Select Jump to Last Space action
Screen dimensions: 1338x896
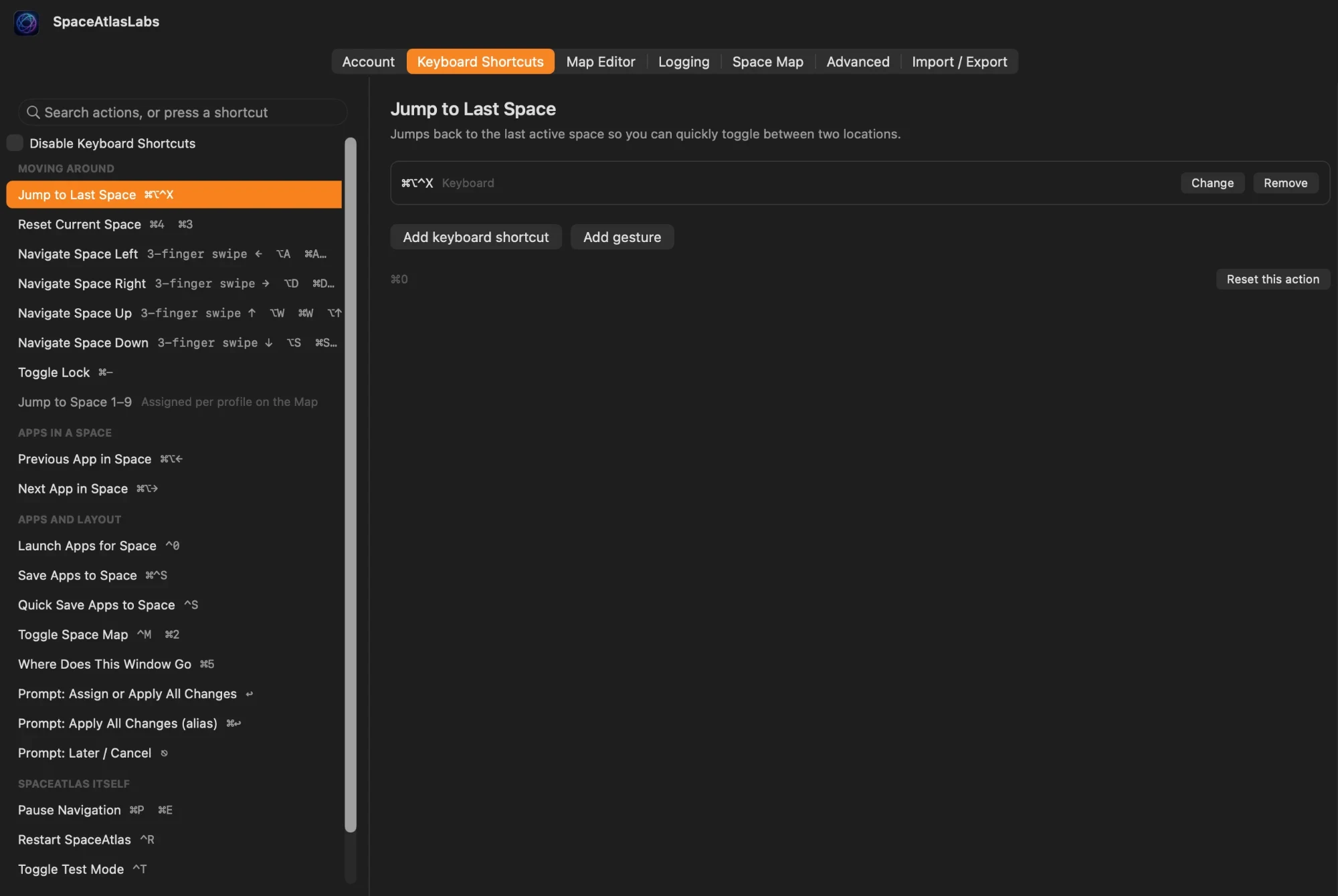click(174, 195)
